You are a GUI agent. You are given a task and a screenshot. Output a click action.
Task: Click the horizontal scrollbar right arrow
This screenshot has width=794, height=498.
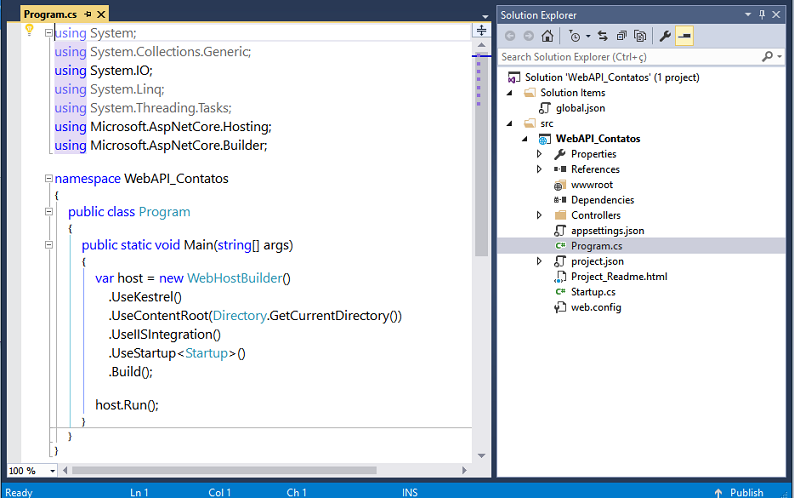464,471
